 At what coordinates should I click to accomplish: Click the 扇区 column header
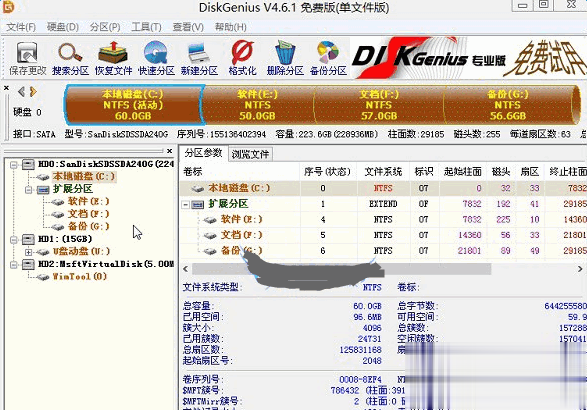coord(530,171)
